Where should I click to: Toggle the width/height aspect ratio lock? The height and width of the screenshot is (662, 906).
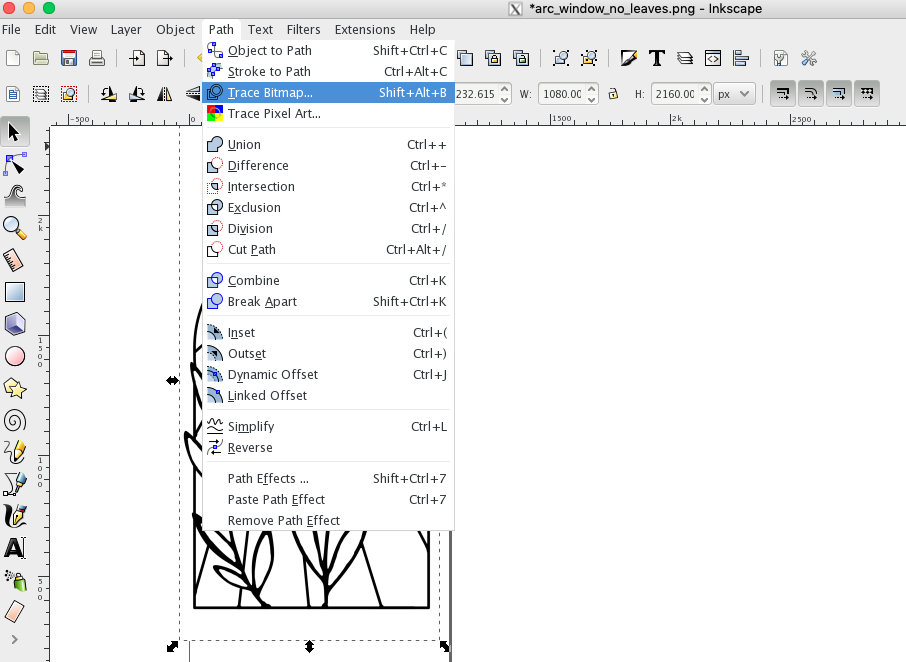[614, 93]
